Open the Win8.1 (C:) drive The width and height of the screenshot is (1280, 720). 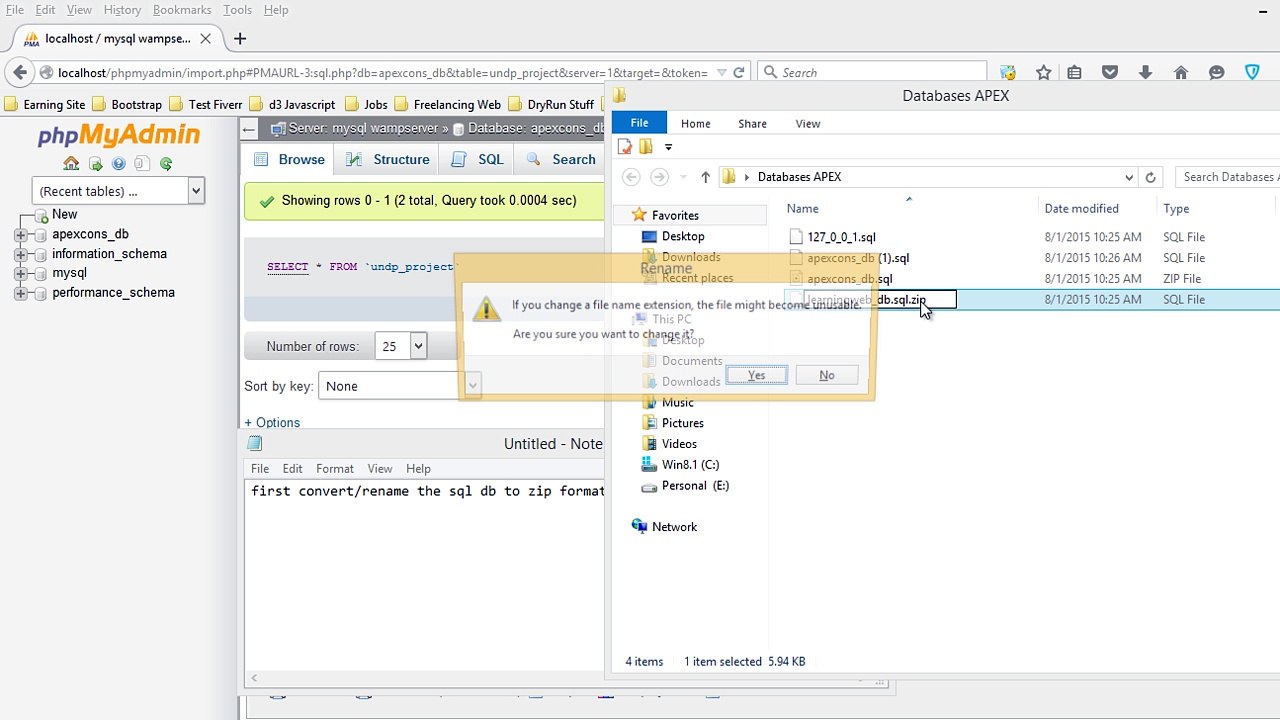point(690,465)
